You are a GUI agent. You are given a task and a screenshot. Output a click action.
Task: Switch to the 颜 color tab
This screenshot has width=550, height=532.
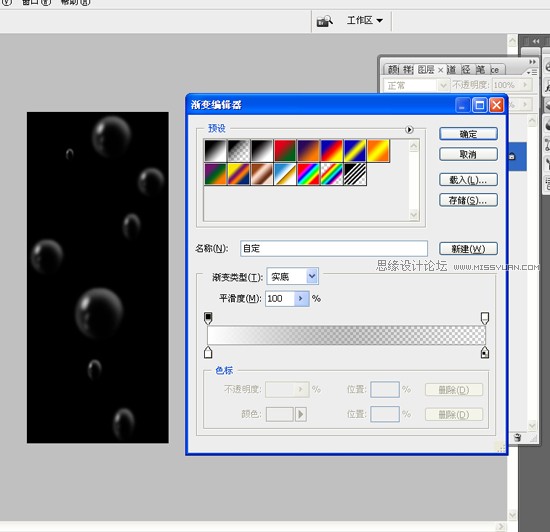(x=393, y=69)
